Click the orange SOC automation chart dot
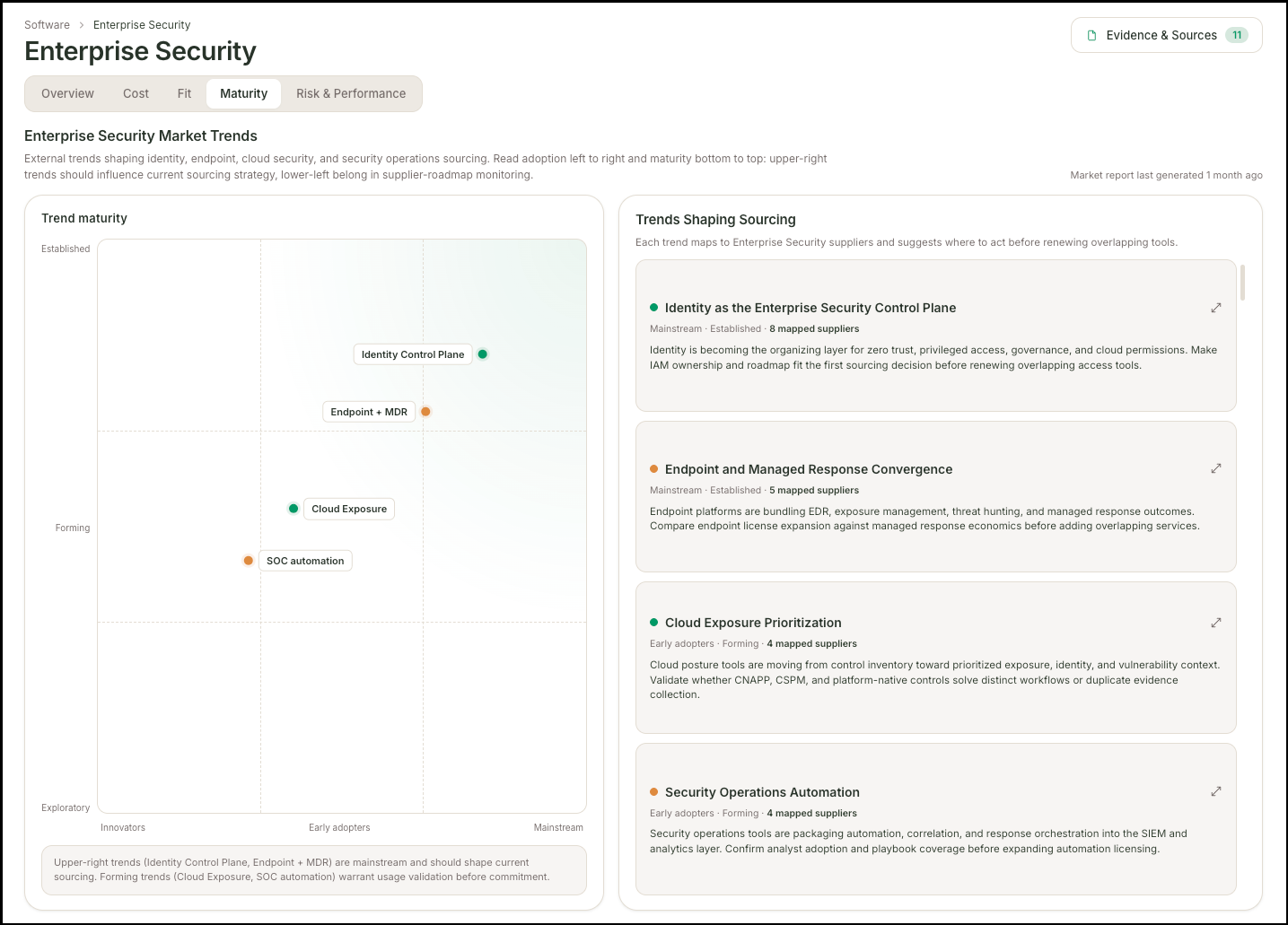Image resolution: width=1288 pixels, height=925 pixels. point(249,561)
